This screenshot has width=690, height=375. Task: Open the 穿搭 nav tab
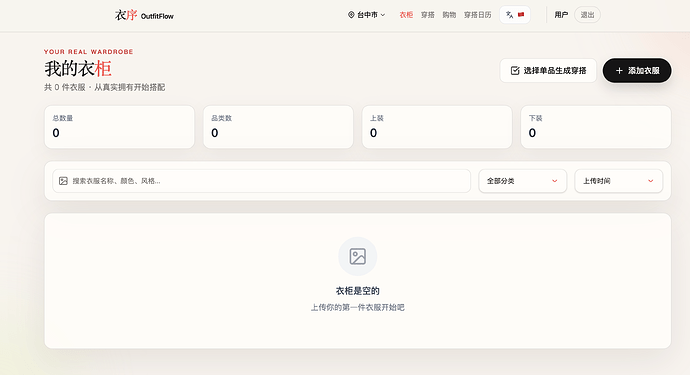click(x=428, y=15)
